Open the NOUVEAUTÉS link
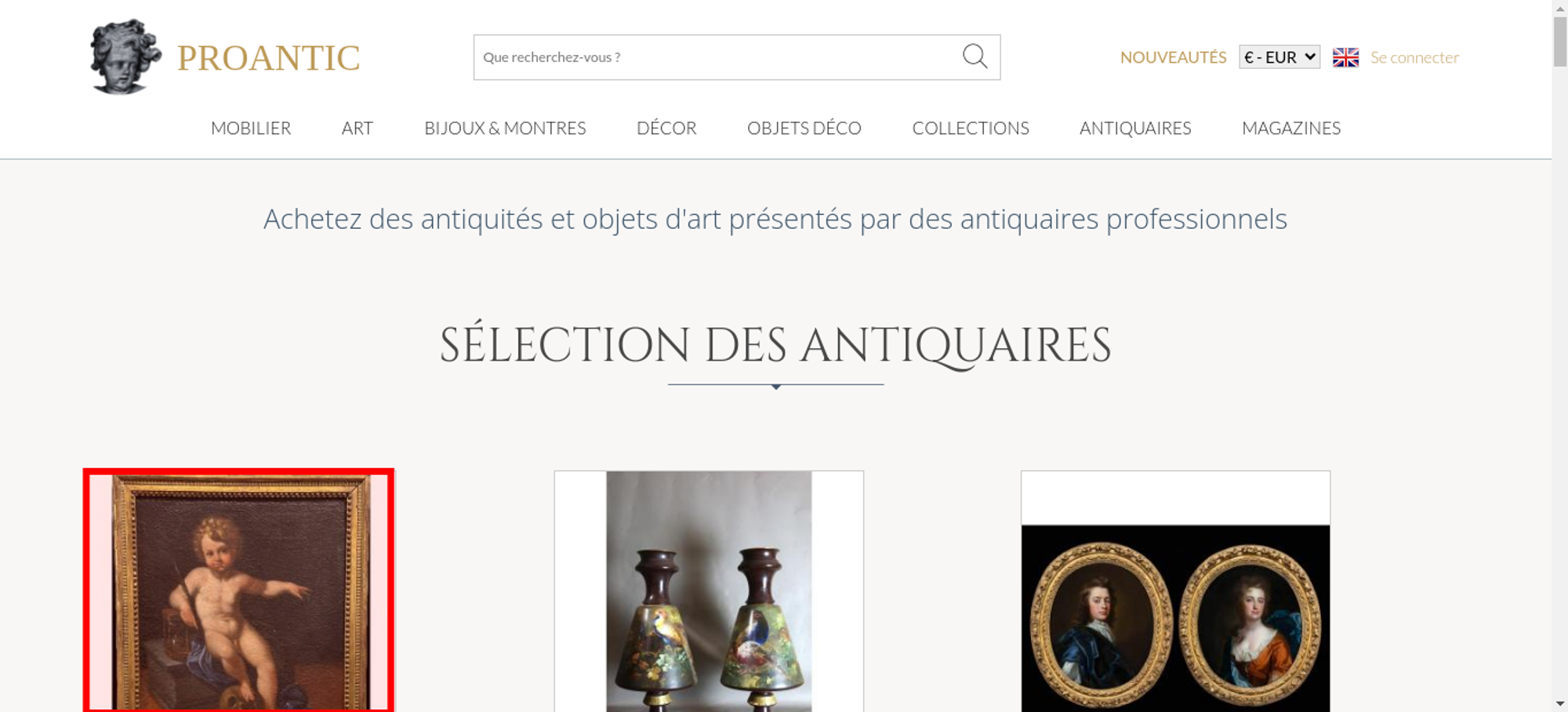 [1173, 57]
